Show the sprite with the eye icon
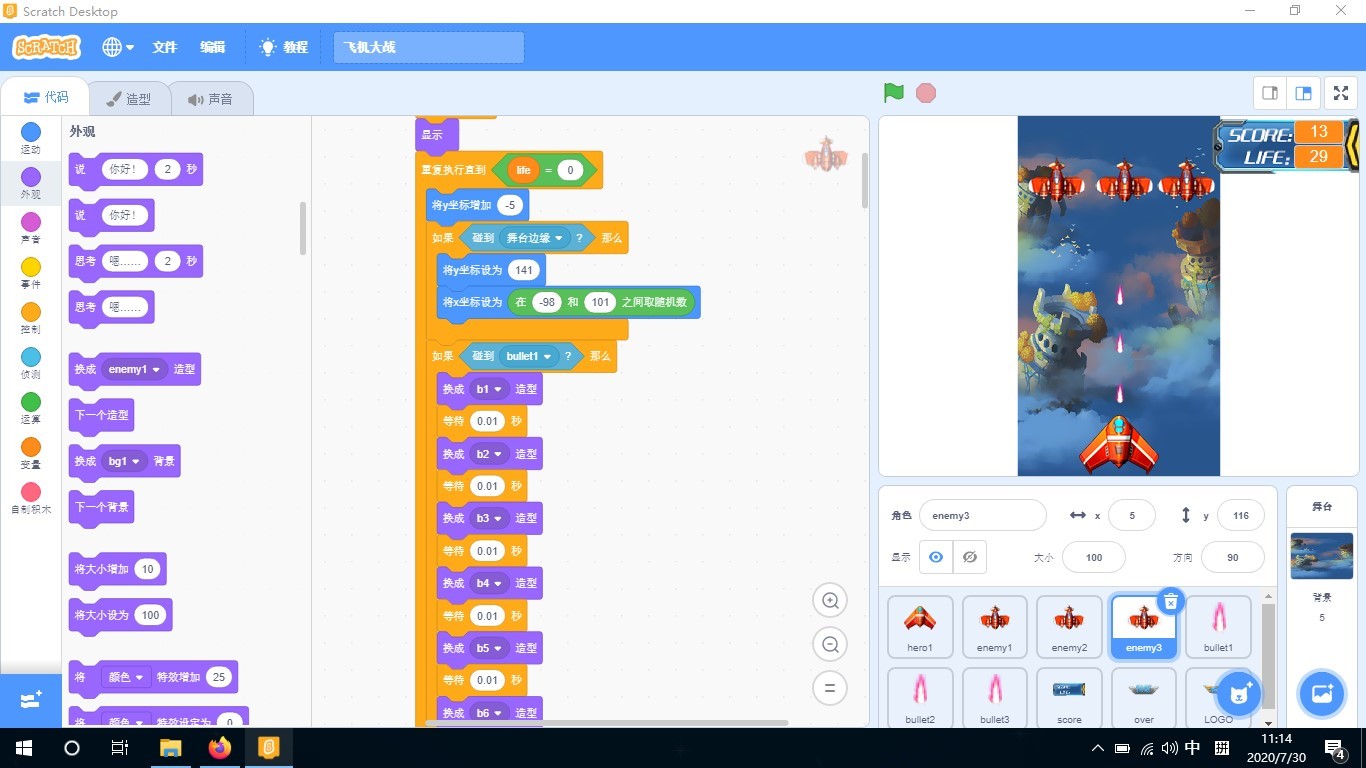This screenshot has width=1366, height=768. click(936, 557)
